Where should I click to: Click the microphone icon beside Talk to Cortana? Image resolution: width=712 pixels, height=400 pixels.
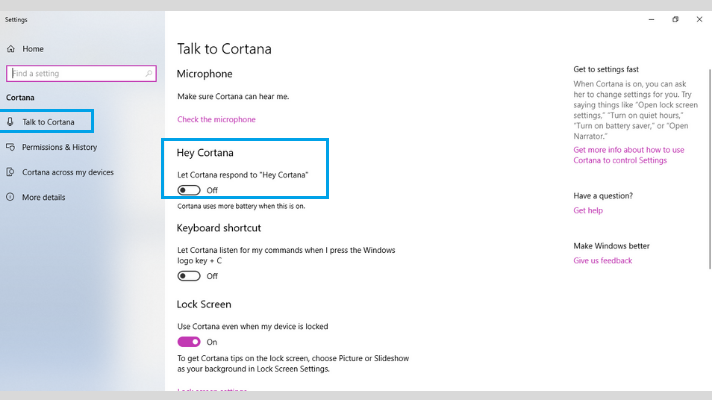(10, 121)
